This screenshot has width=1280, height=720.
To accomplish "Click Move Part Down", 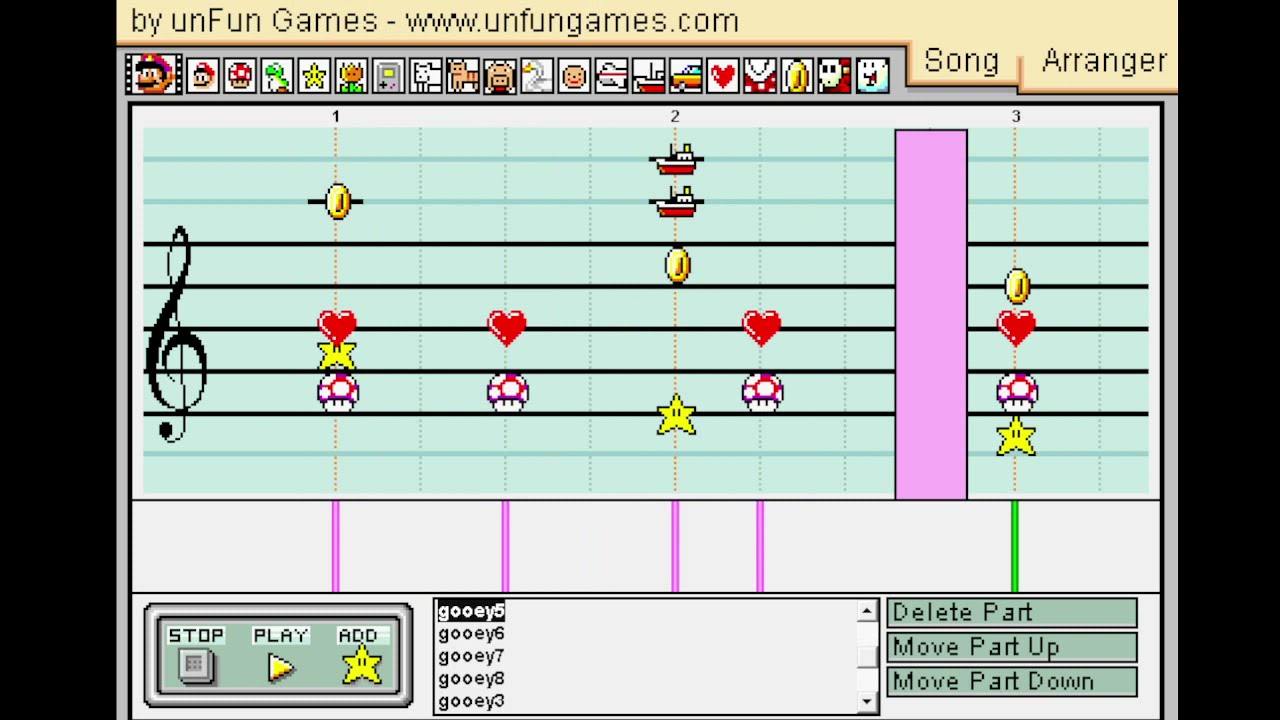I will [x=1012, y=681].
